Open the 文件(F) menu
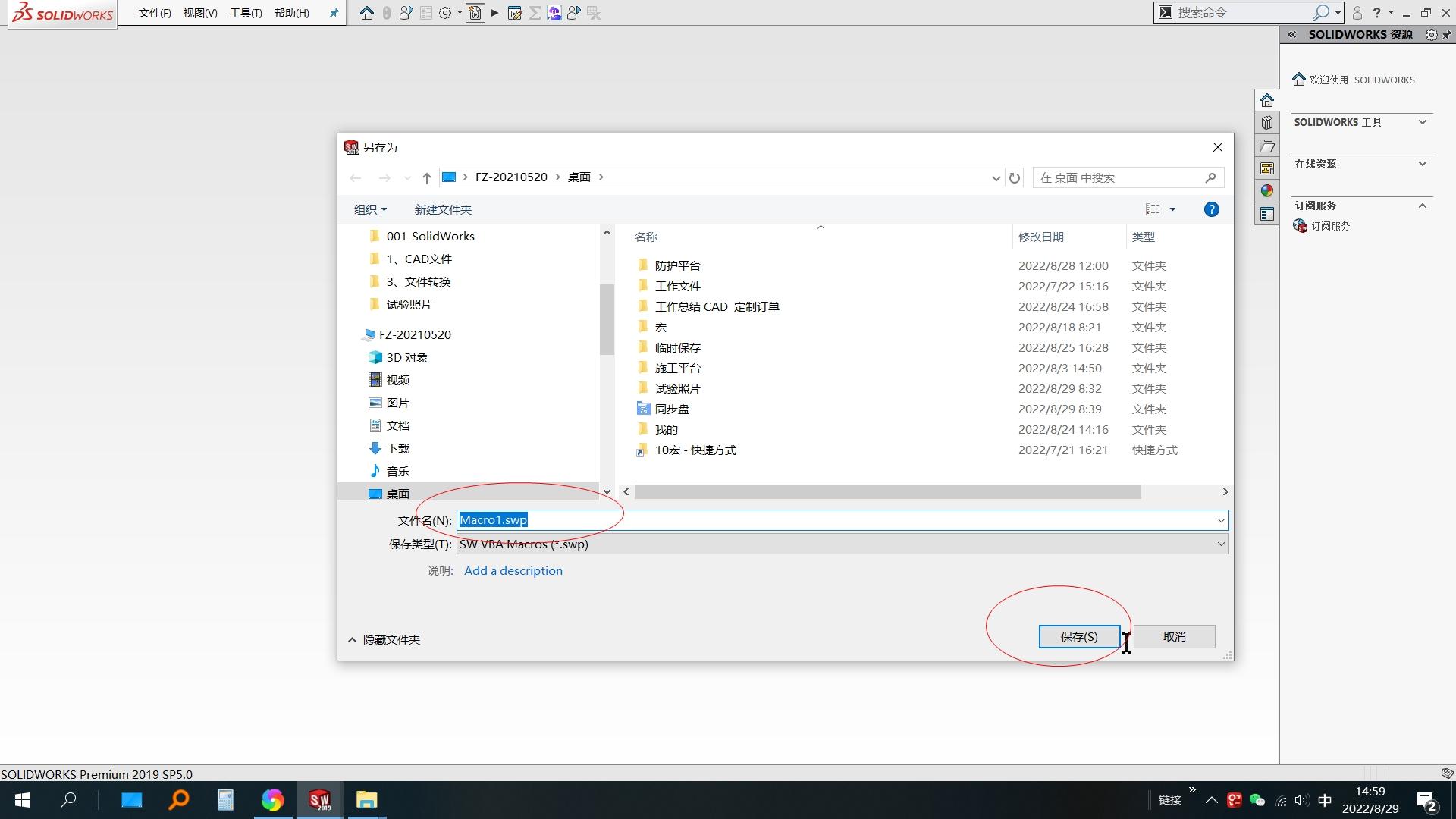 click(155, 13)
